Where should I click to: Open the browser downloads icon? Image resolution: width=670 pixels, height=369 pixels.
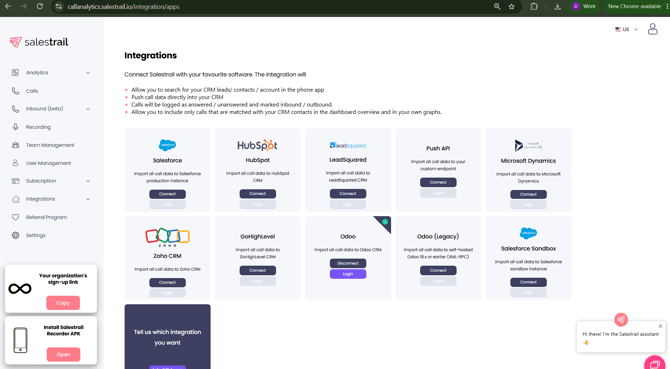coord(557,6)
